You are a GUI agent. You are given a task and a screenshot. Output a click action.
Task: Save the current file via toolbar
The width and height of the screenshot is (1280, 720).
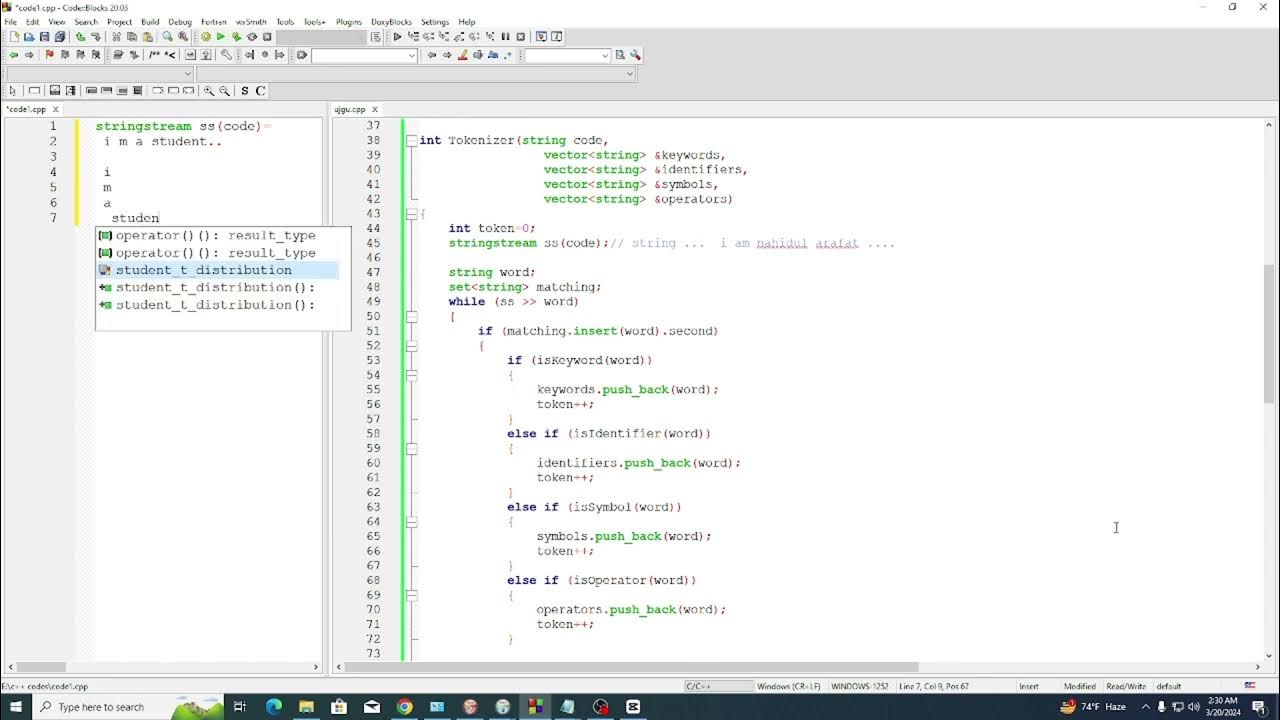click(44, 37)
